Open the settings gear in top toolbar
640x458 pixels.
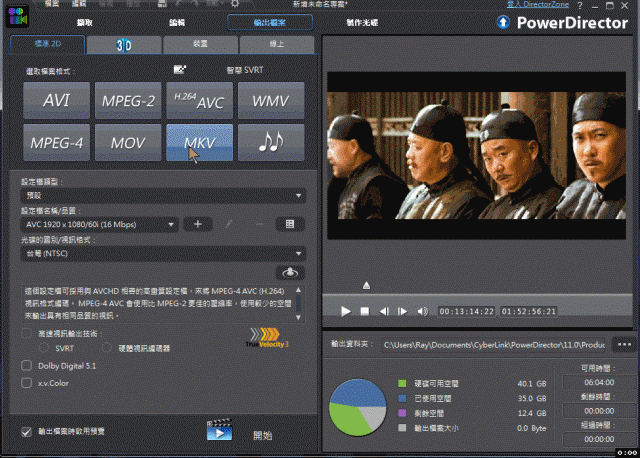[235, 4]
